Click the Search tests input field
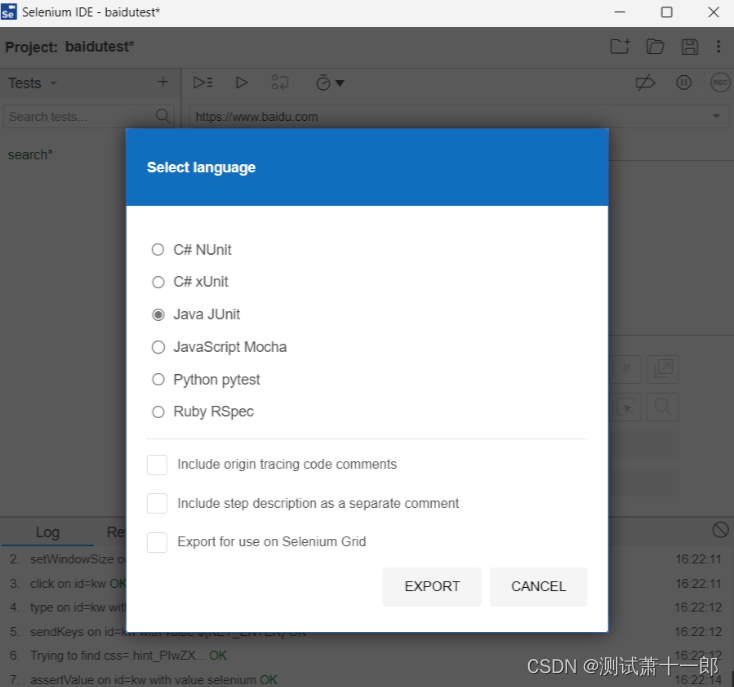Screen dimensions: 734x687 pos(81,117)
